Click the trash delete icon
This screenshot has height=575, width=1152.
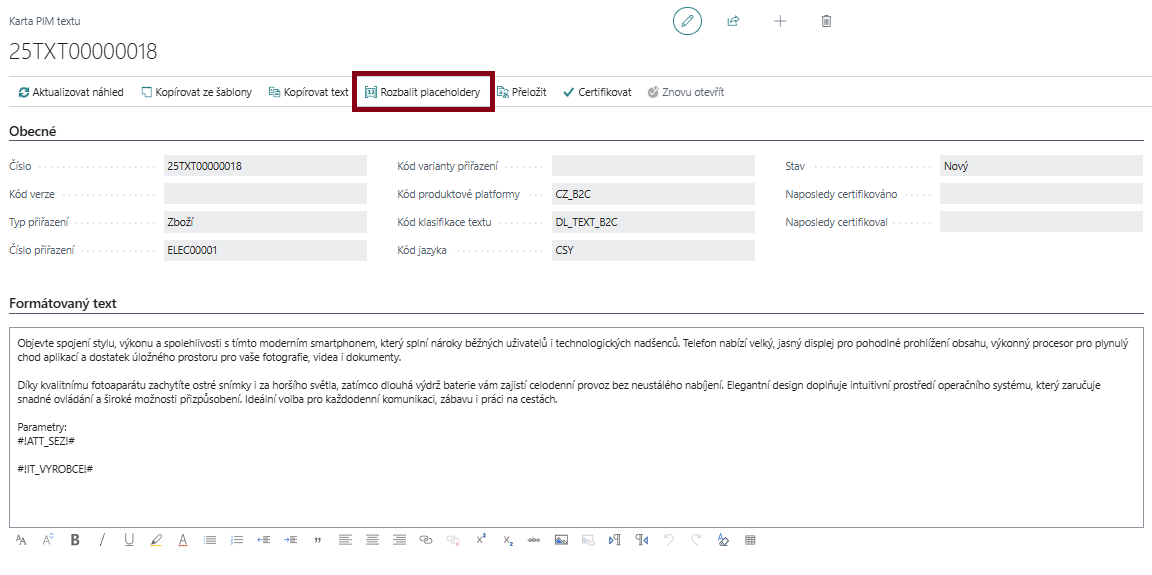coord(826,21)
